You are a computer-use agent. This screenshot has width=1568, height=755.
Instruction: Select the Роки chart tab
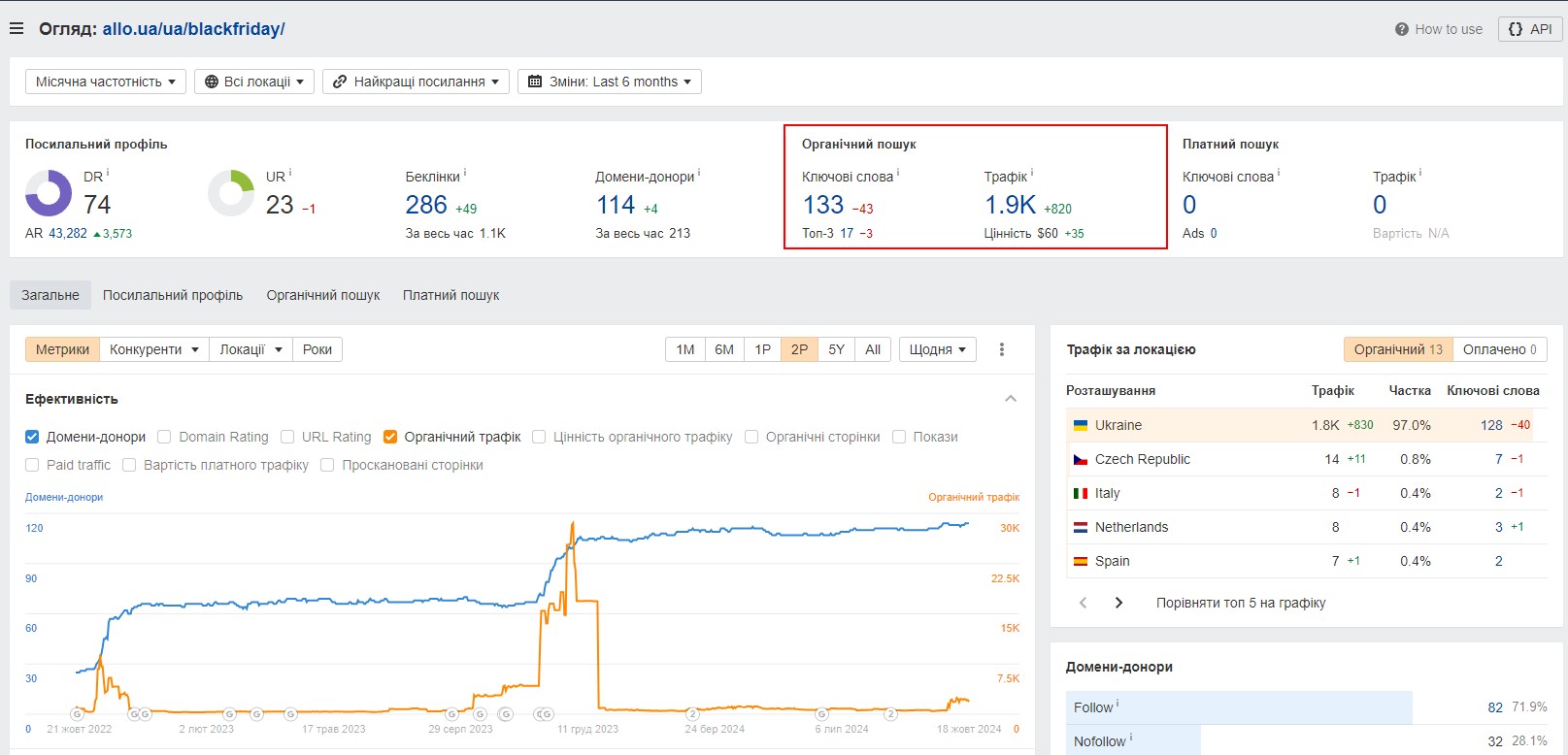(317, 349)
